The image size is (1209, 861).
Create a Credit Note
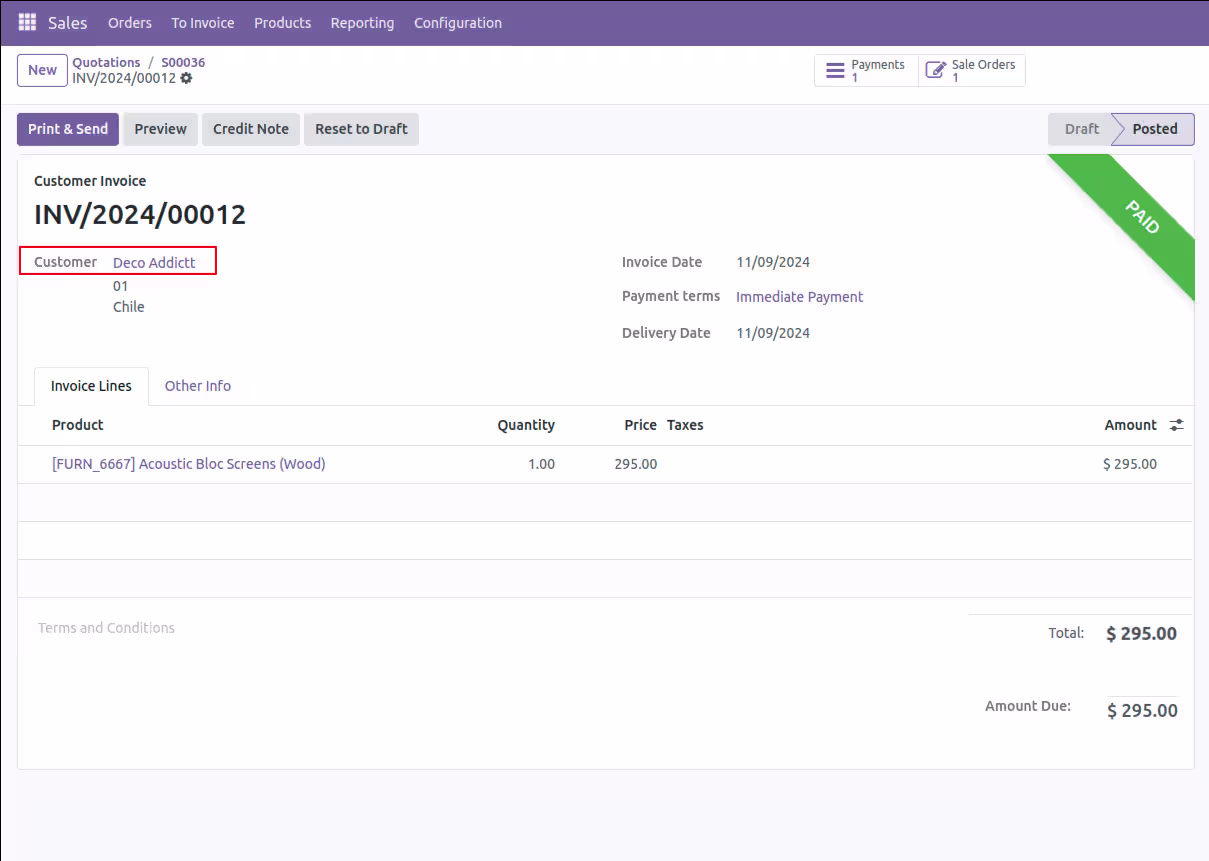251,129
